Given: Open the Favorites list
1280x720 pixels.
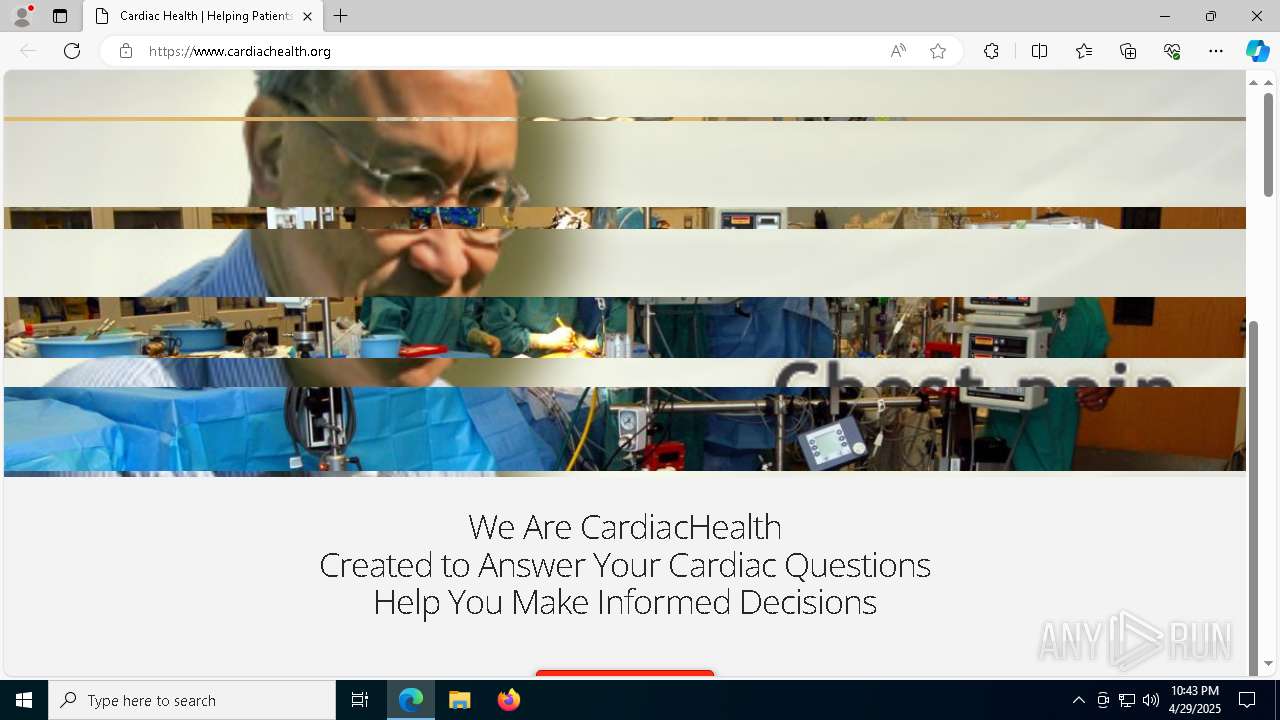Looking at the screenshot, I should point(1084,51).
